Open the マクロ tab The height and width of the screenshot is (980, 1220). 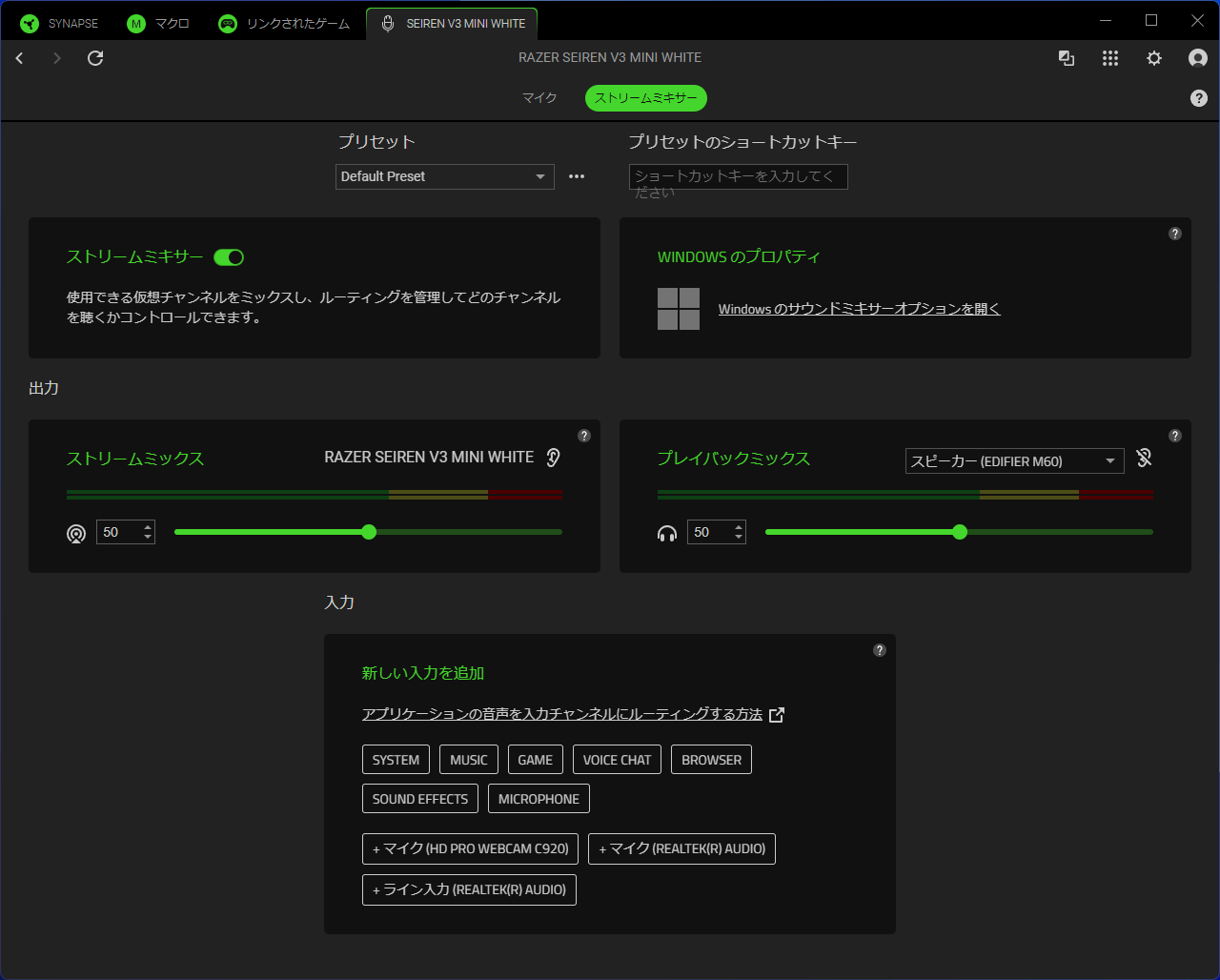[159, 24]
